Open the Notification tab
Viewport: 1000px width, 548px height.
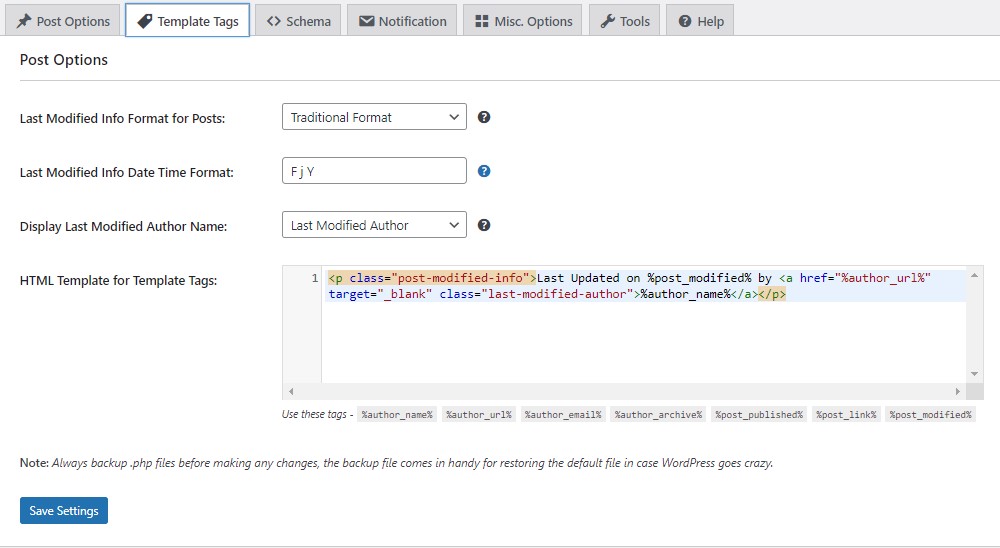point(402,21)
